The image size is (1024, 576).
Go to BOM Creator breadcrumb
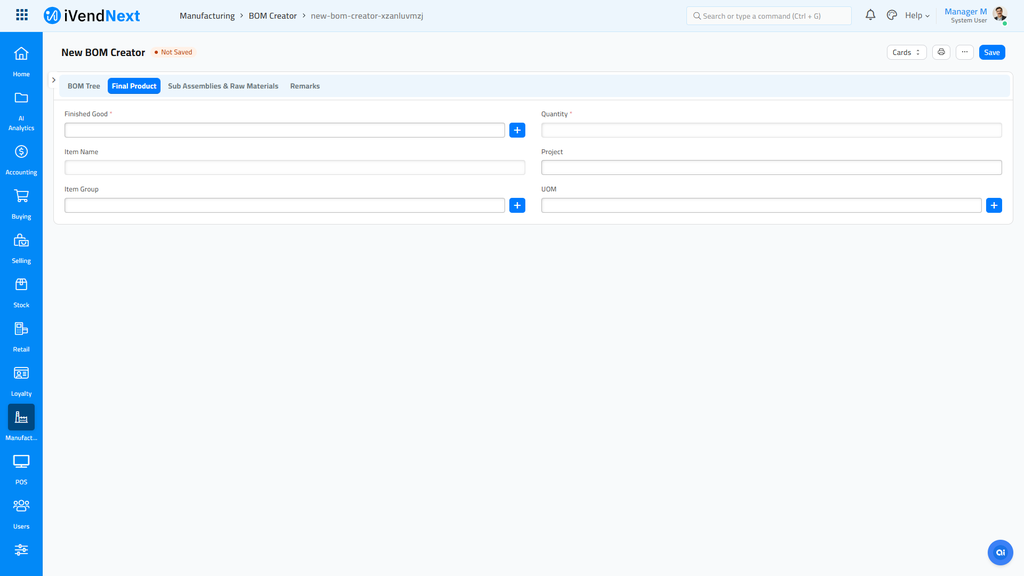coord(272,16)
